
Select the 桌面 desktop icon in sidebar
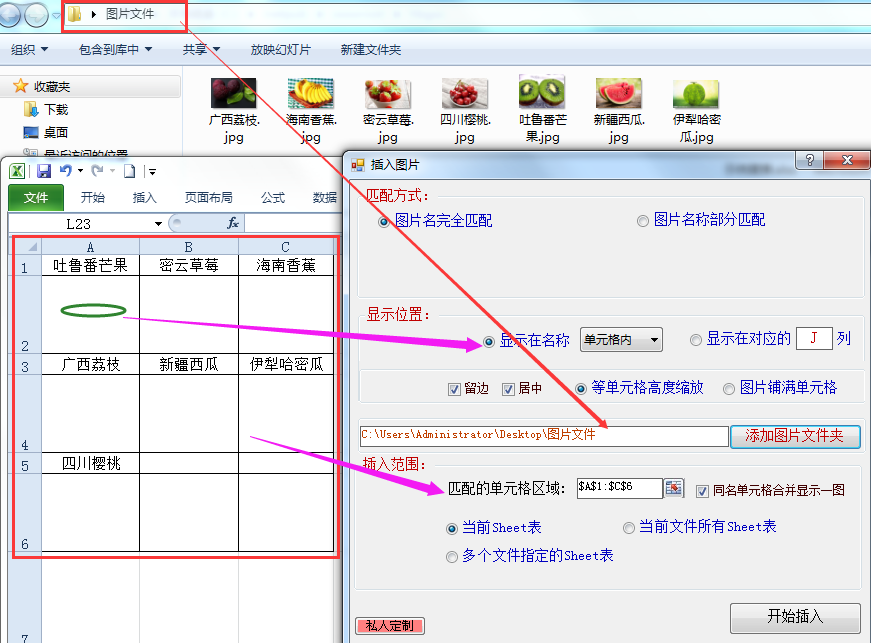[55, 132]
